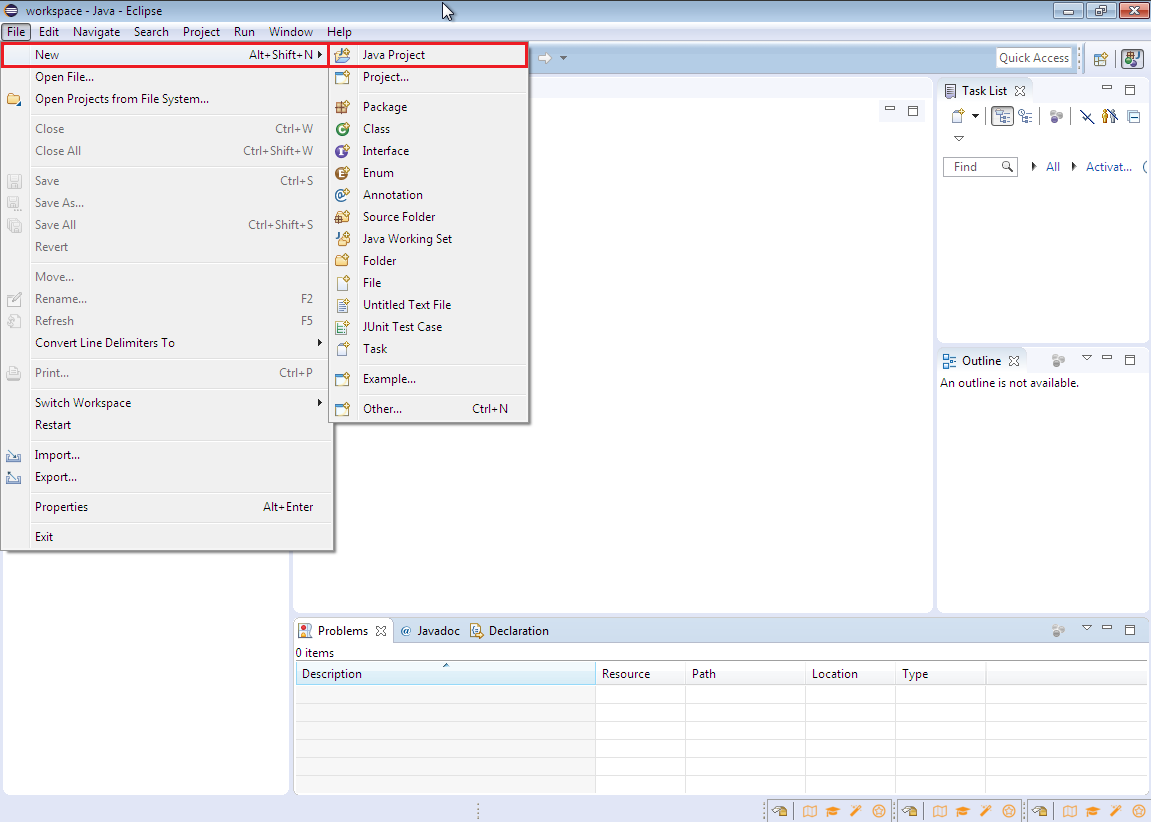Open Other... new wizard list
The width and height of the screenshot is (1151, 822).
[429, 409]
